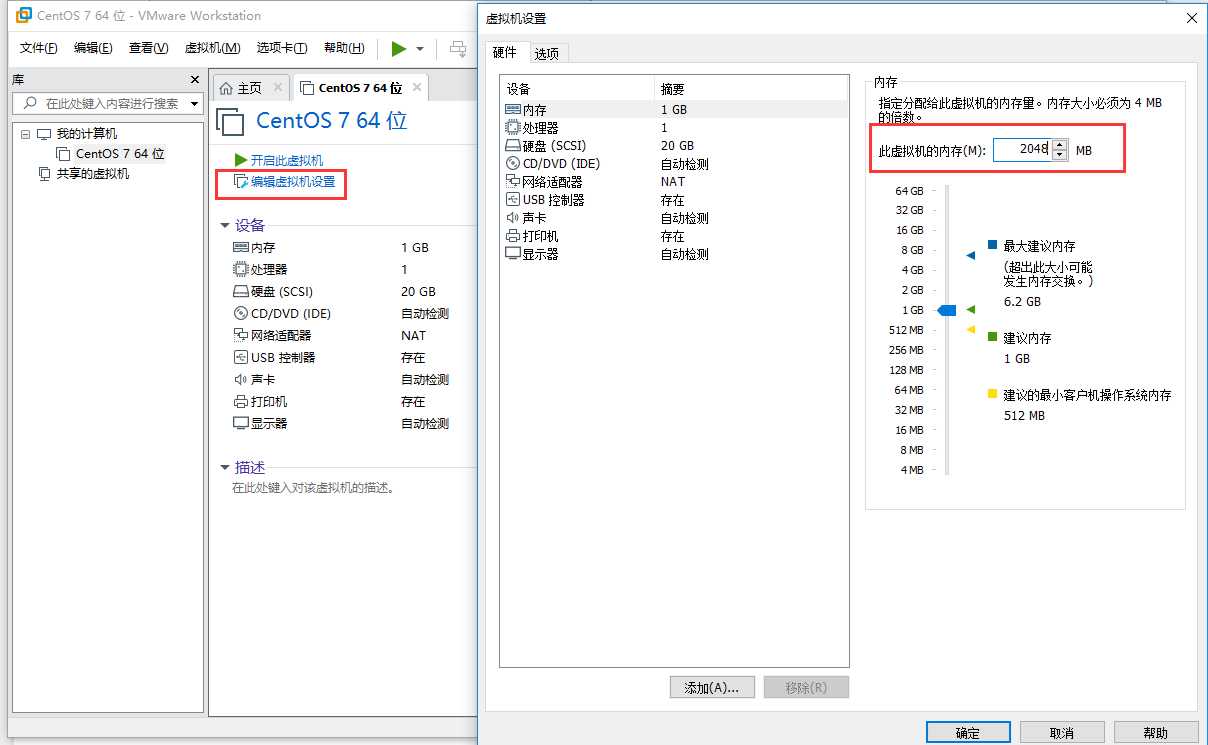Select 网络适配器 row in settings dialog

coord(674,182)
